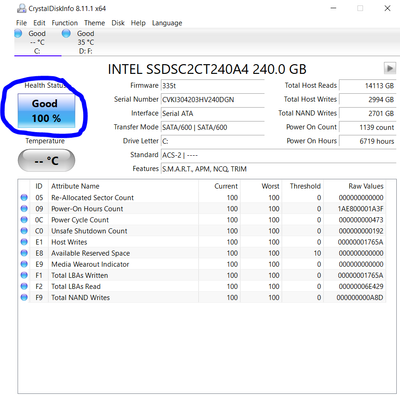Open the Disk menu
This screenshot has width=400, height=397.
click(x=118, y=23)
